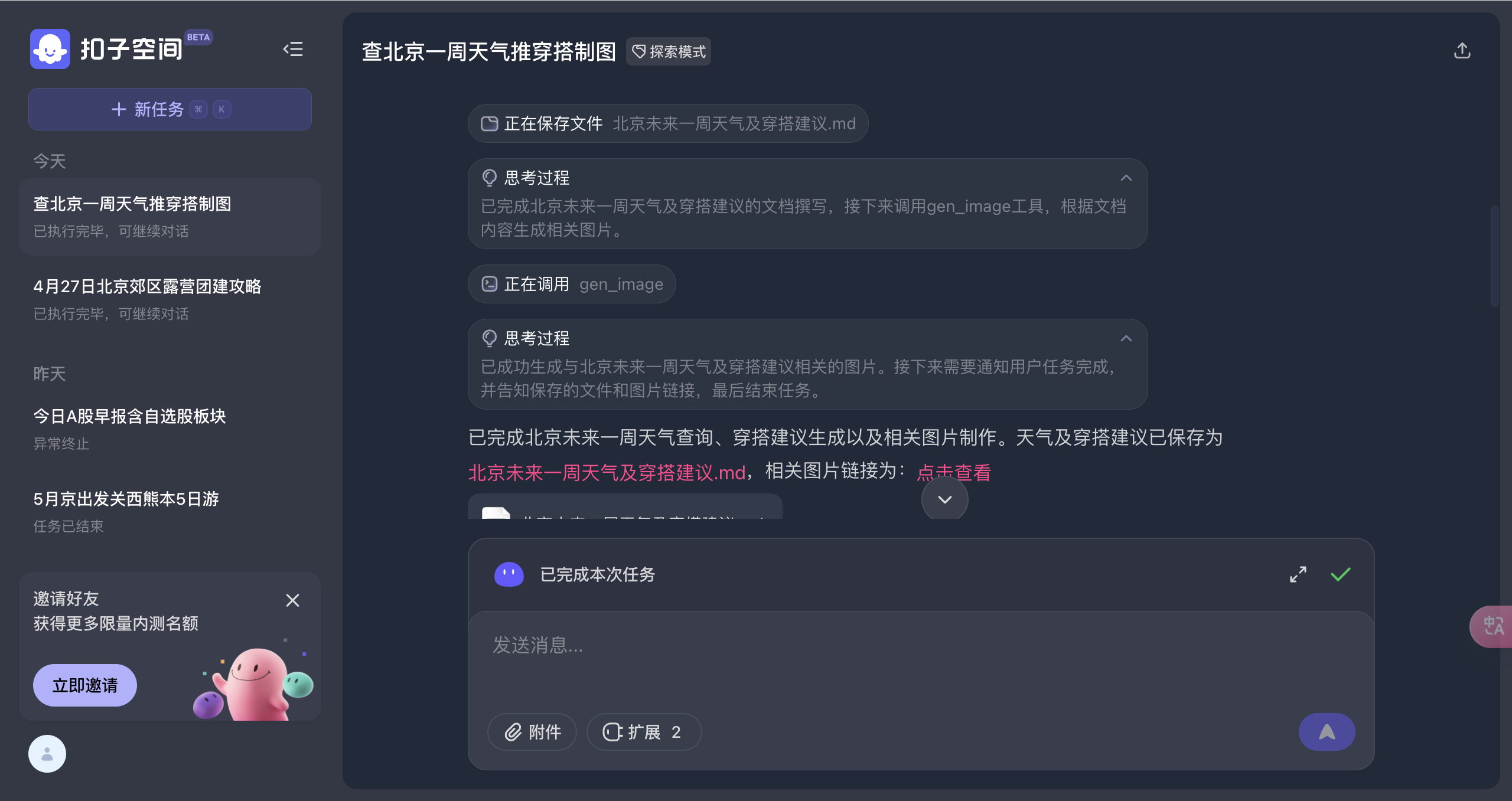The image size is (1512, 801).
Task: Click the 点击查看 image link
Action: 953,472
